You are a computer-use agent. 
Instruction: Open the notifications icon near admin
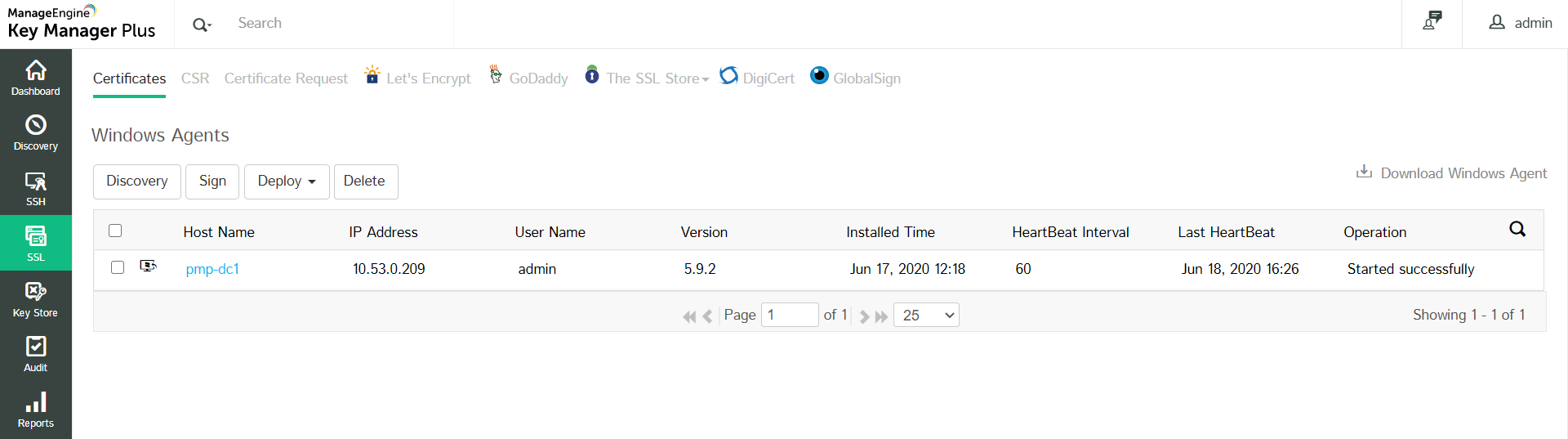pos(1432,22)
